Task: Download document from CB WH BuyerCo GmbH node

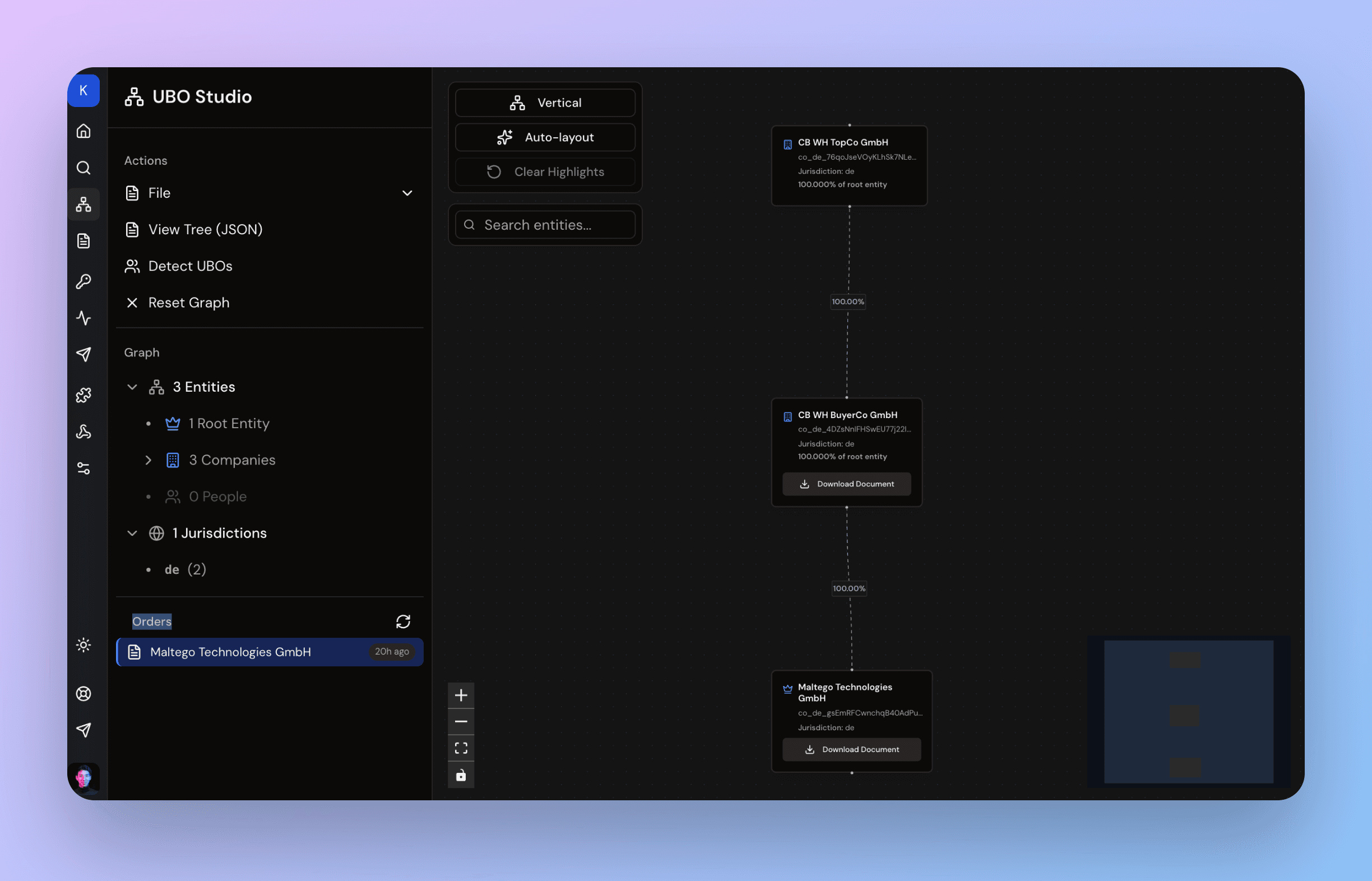Action: coord(846,484)
